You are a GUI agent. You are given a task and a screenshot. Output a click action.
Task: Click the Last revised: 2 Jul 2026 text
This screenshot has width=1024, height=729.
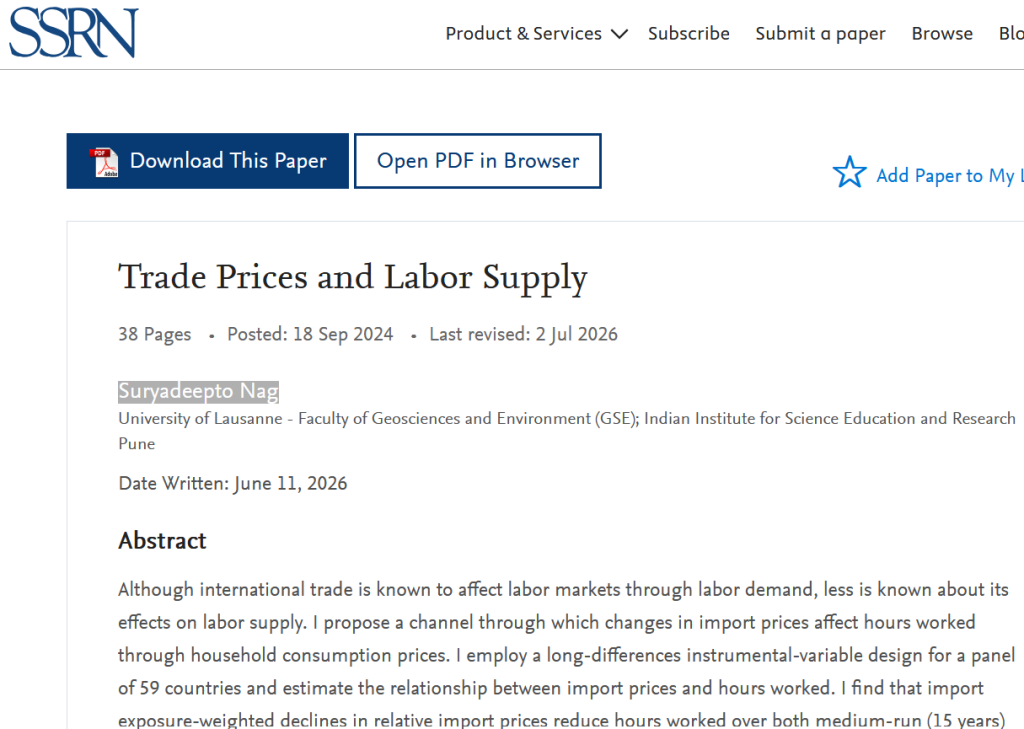[x=523, y=334]
